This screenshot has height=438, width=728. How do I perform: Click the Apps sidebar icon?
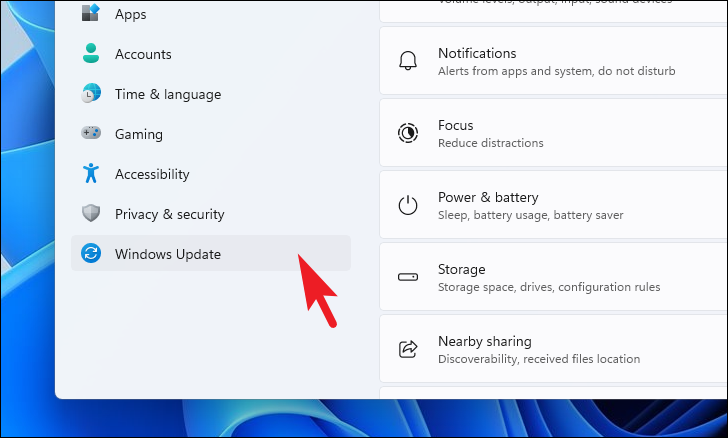[91, 12]
